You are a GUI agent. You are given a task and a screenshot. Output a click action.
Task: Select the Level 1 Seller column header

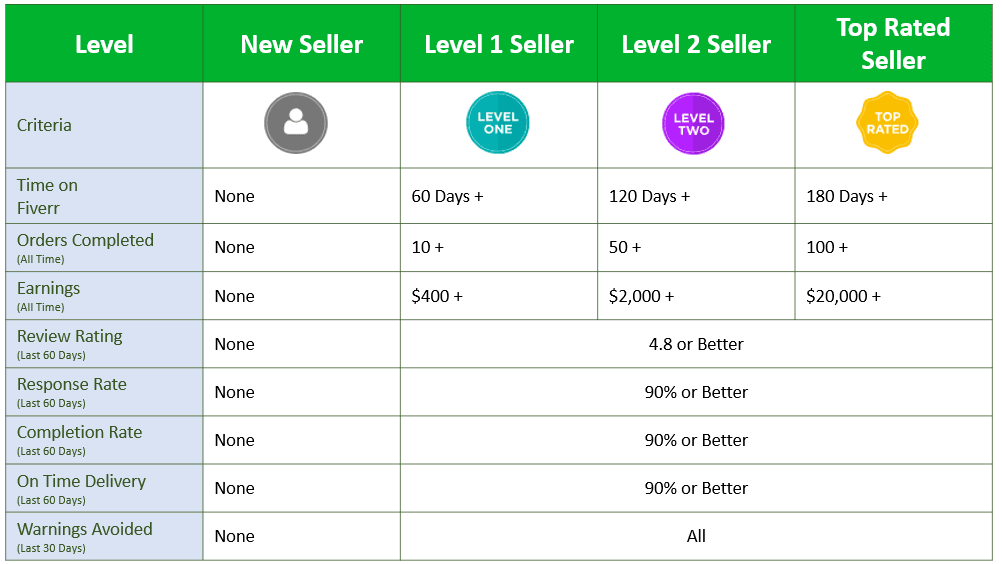[499, 45]
